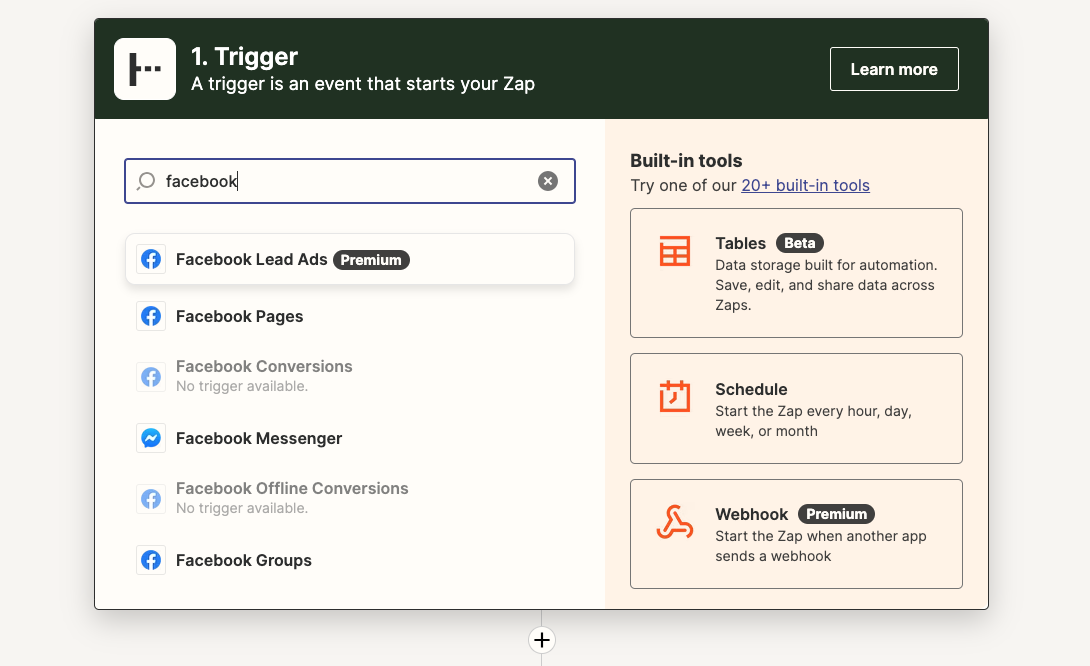Screen dimensions: 1090x666
Task: Click the Webhook icon
Action: click(x=674, y=522)
